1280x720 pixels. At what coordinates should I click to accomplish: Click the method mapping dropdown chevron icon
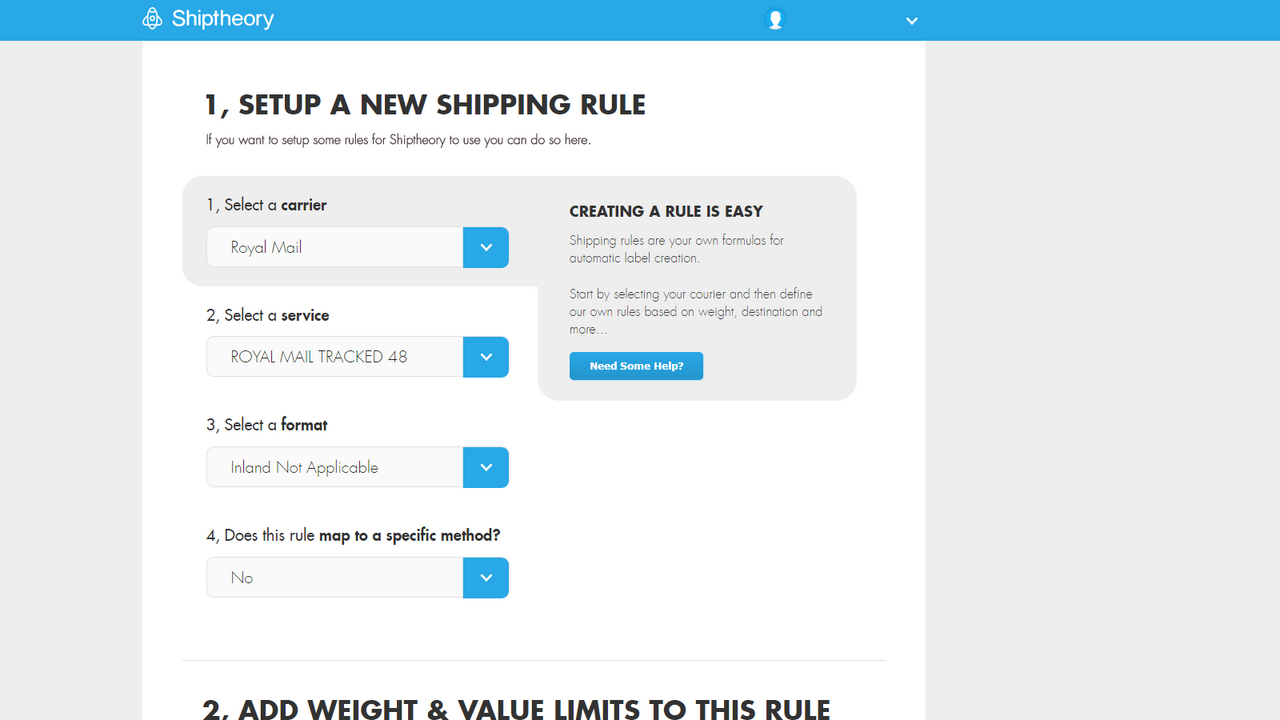[485, 577]
